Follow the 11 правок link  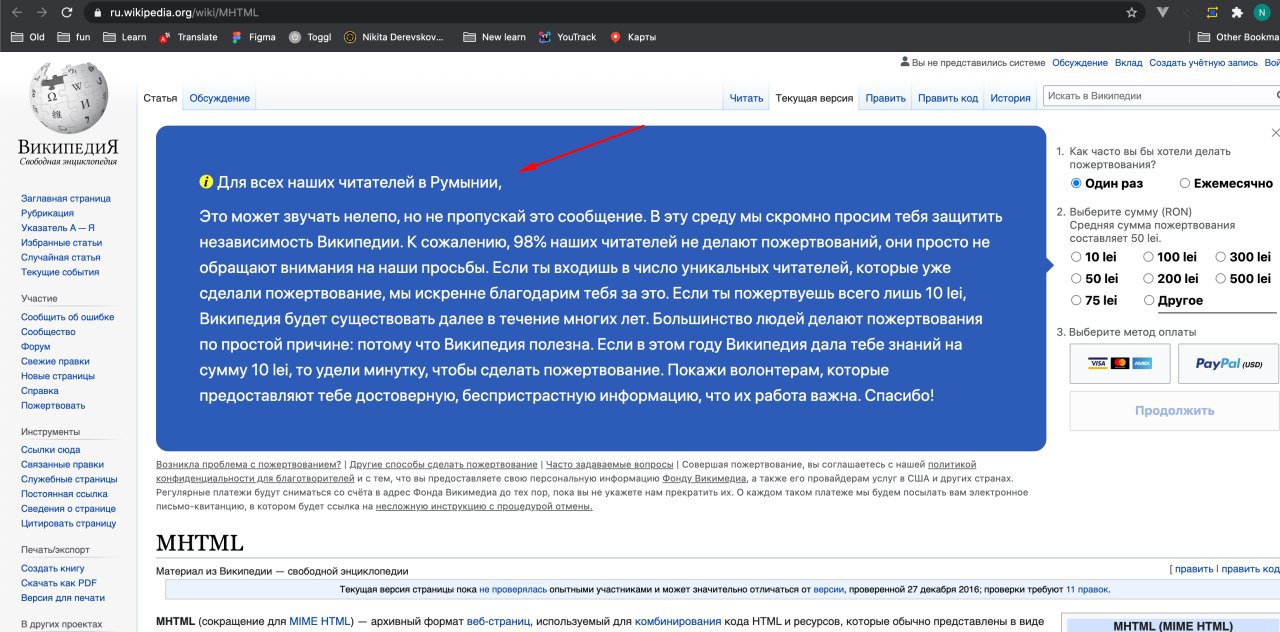pyautogui.click(x=1086, y=590)
